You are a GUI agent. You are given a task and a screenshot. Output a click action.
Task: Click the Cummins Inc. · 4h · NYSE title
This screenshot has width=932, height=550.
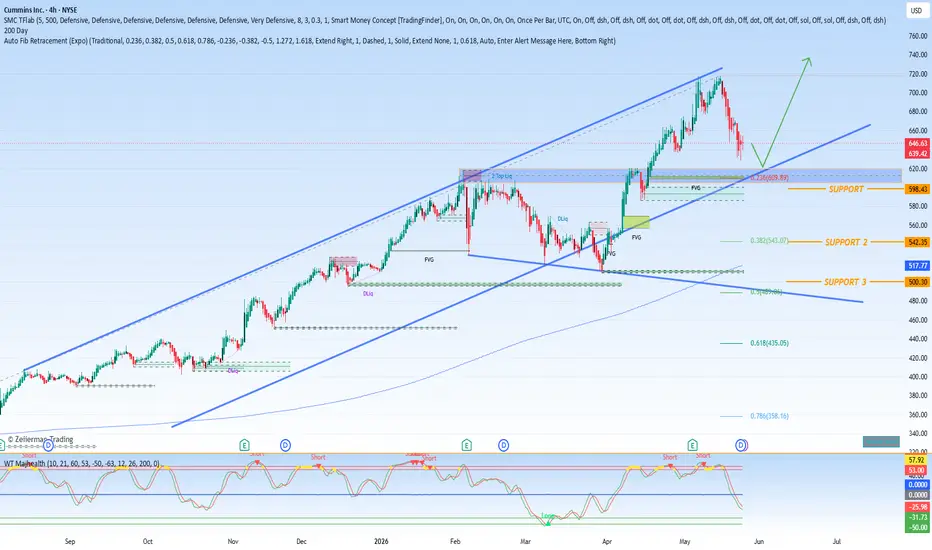click(x=40, y=10)
